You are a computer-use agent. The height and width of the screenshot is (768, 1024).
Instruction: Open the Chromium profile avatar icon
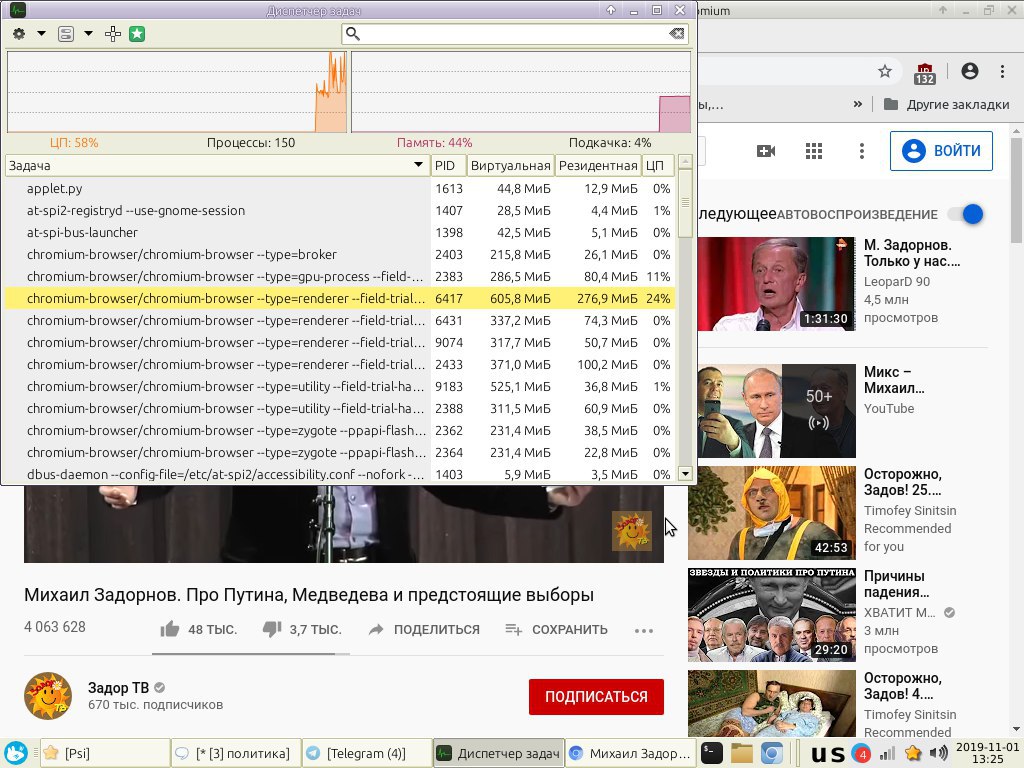pos(970,71)
